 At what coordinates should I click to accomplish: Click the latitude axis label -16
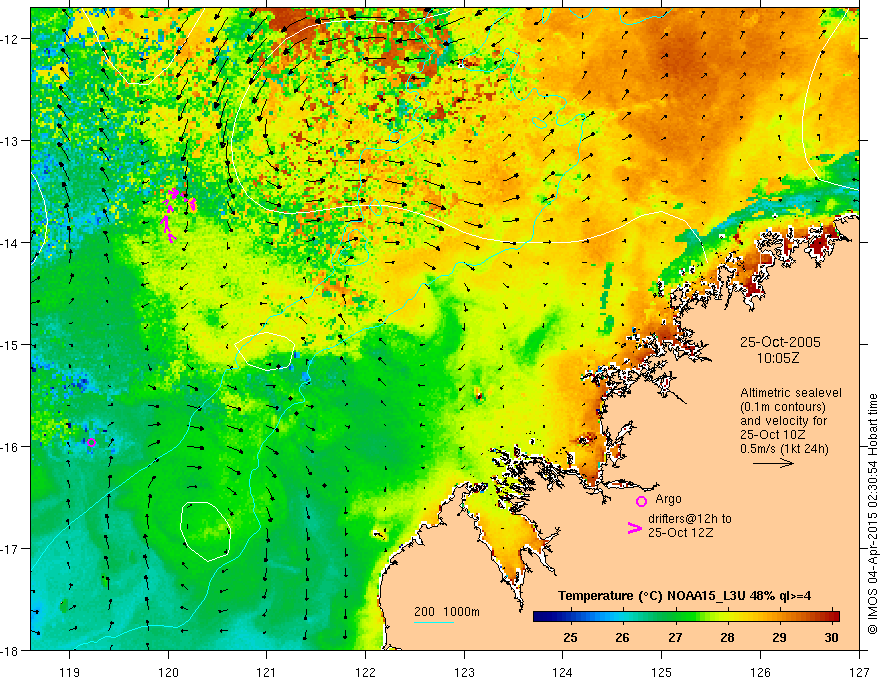(11, 447)
